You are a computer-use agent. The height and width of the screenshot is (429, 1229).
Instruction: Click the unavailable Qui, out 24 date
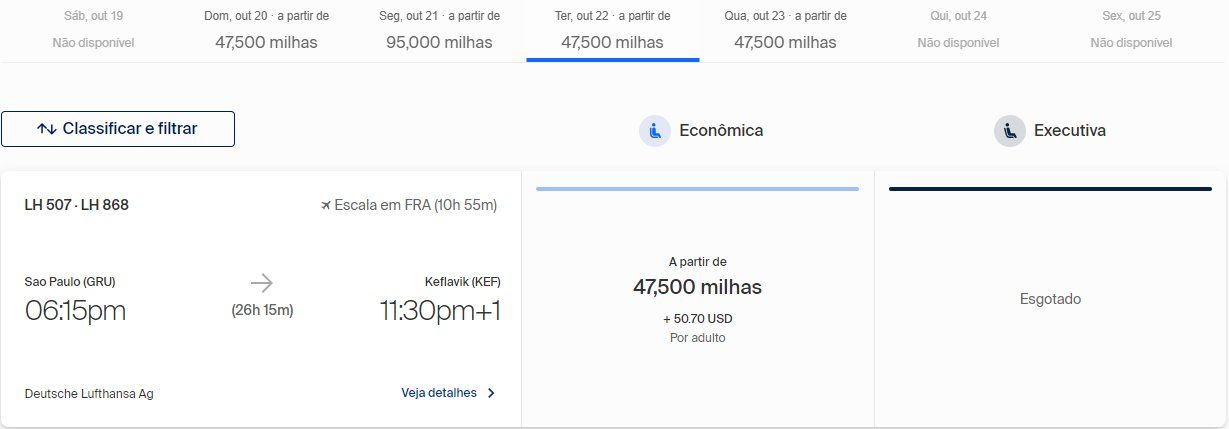pyautogui.click(x=958, y=30)
